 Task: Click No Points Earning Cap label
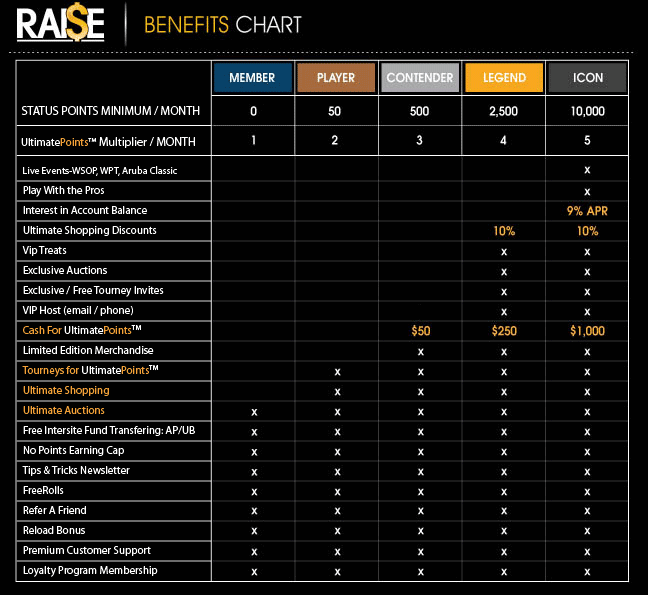pyautogui.click(x=74, y=450)
